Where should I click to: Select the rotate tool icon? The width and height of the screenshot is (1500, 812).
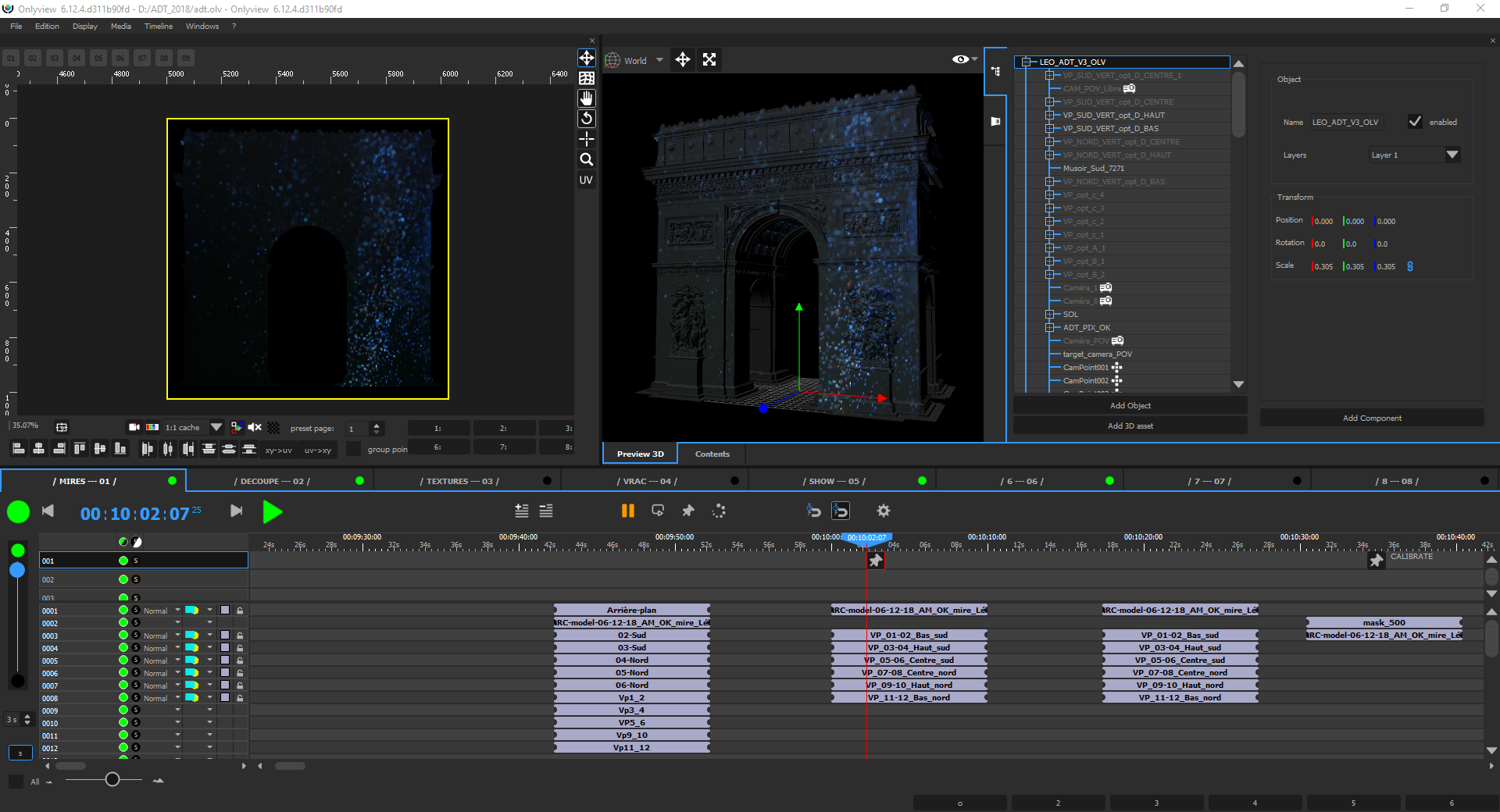[586, 119]
